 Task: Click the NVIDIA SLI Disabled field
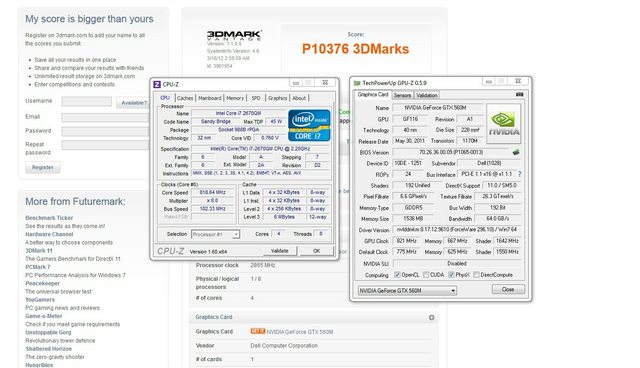[457, 264]
